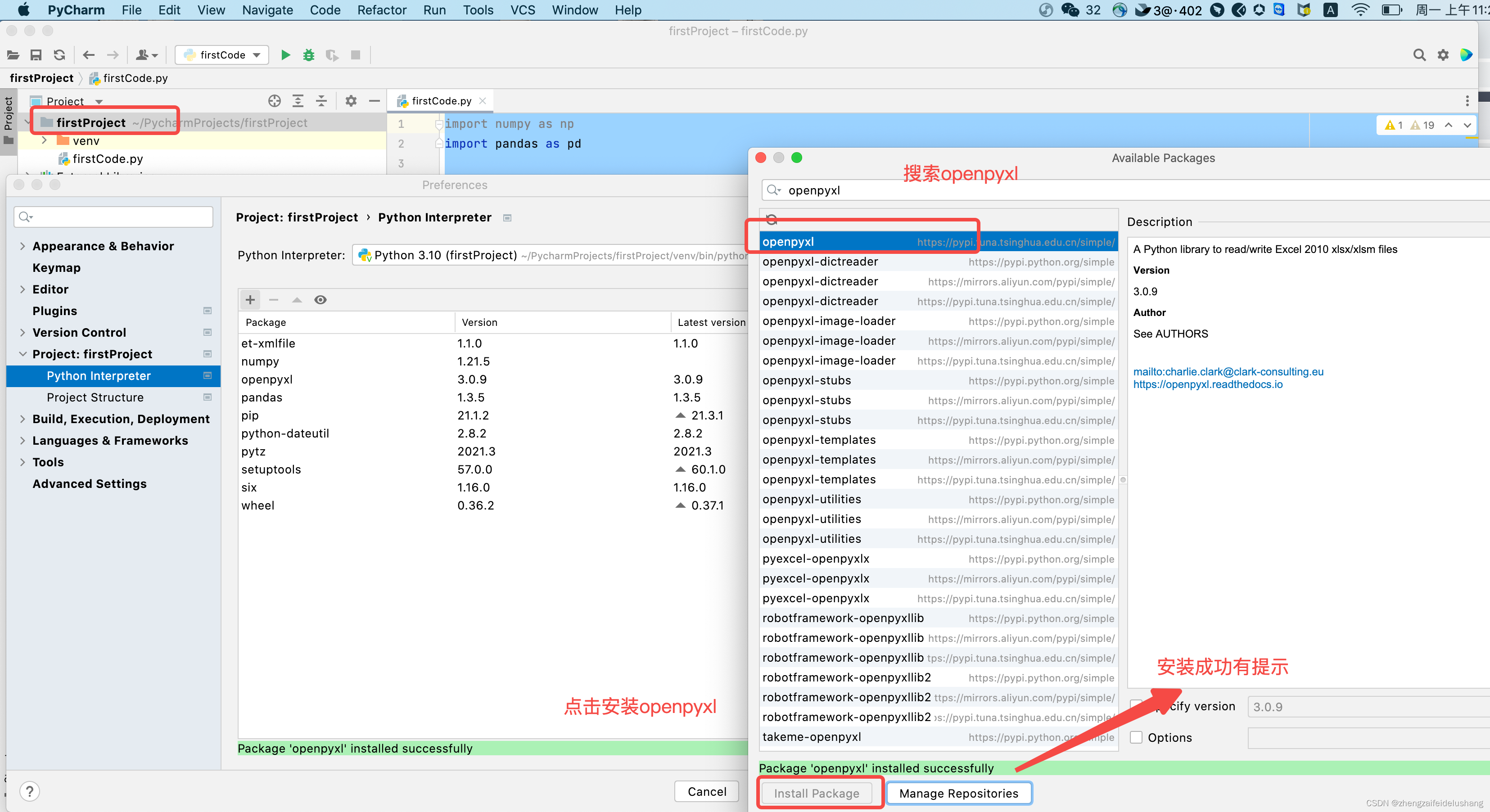Screen dimensions: 1490x812
Task: Open openpyxl.readthedocs.io documentation link
Action: coord(1207,384)
